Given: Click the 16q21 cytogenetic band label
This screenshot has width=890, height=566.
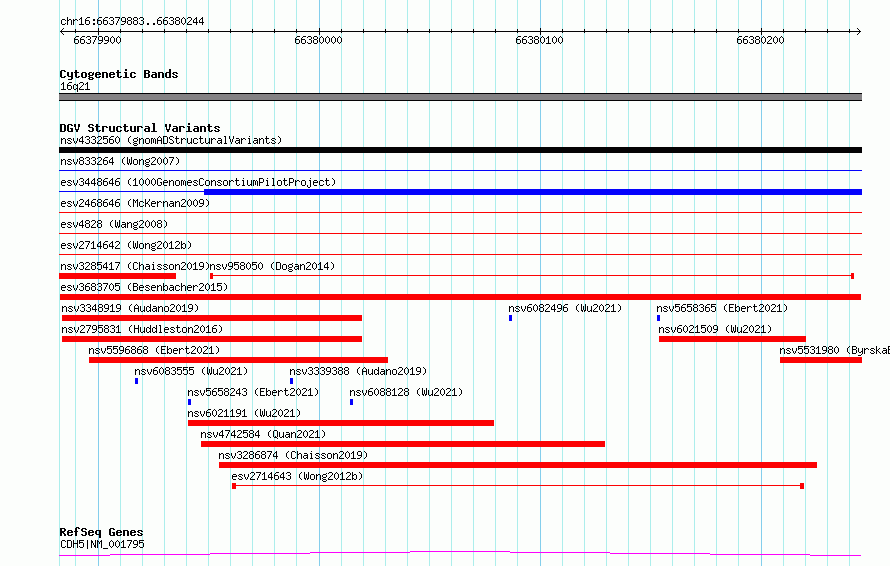Looking at the screenshot, I should click(x=75, y=86).
